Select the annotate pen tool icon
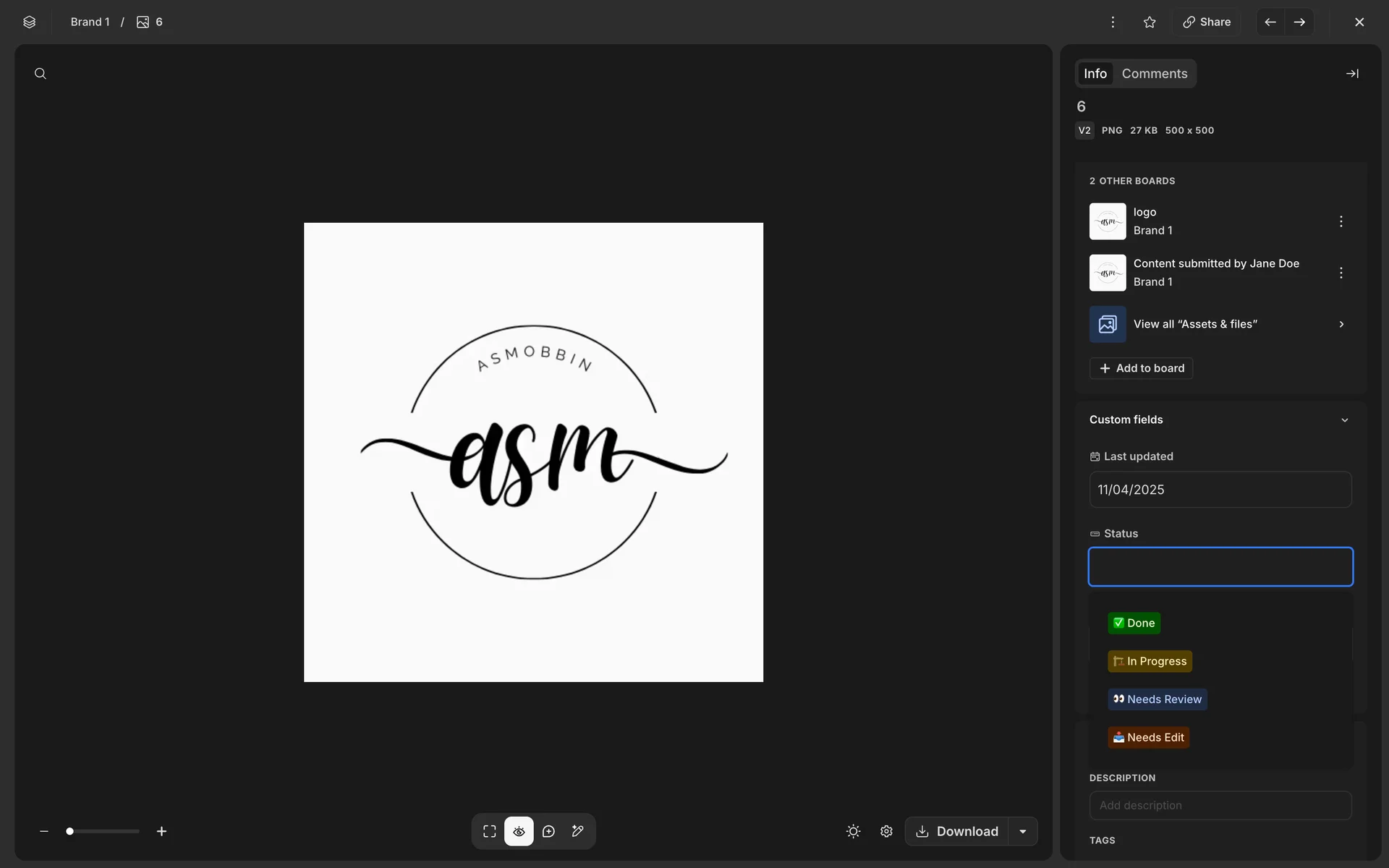This screenshot has width=1389, height=868. [577, 831]
